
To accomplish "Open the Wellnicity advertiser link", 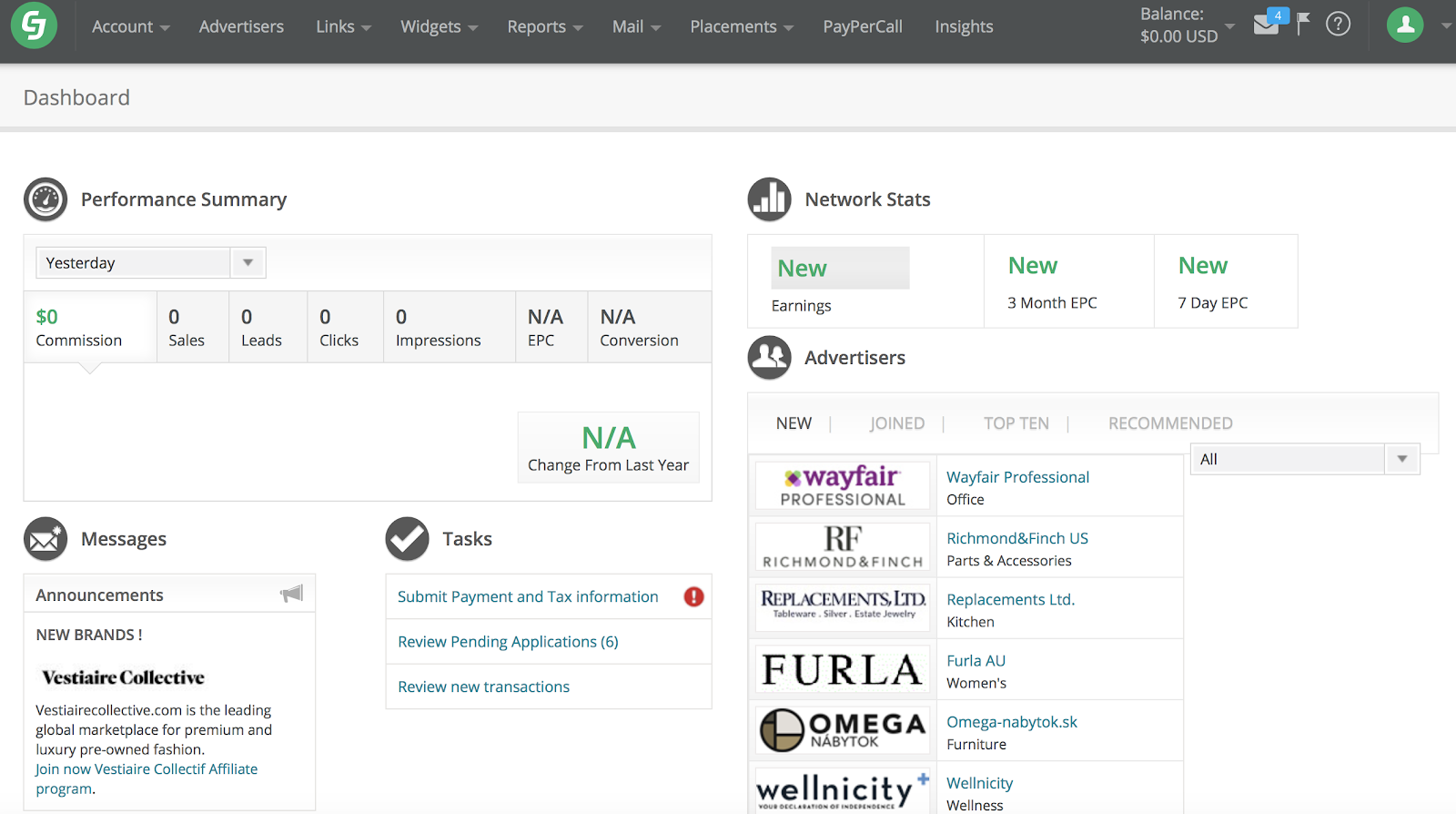I will pyautogui.click(x=979, y=783).
